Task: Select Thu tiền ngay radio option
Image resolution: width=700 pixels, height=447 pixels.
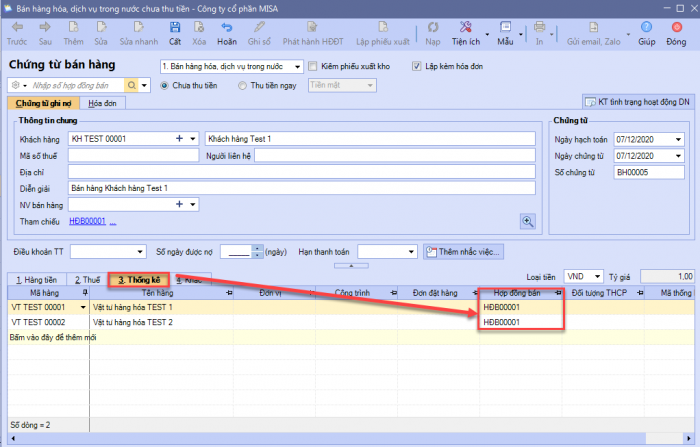Action: point(243,85)
